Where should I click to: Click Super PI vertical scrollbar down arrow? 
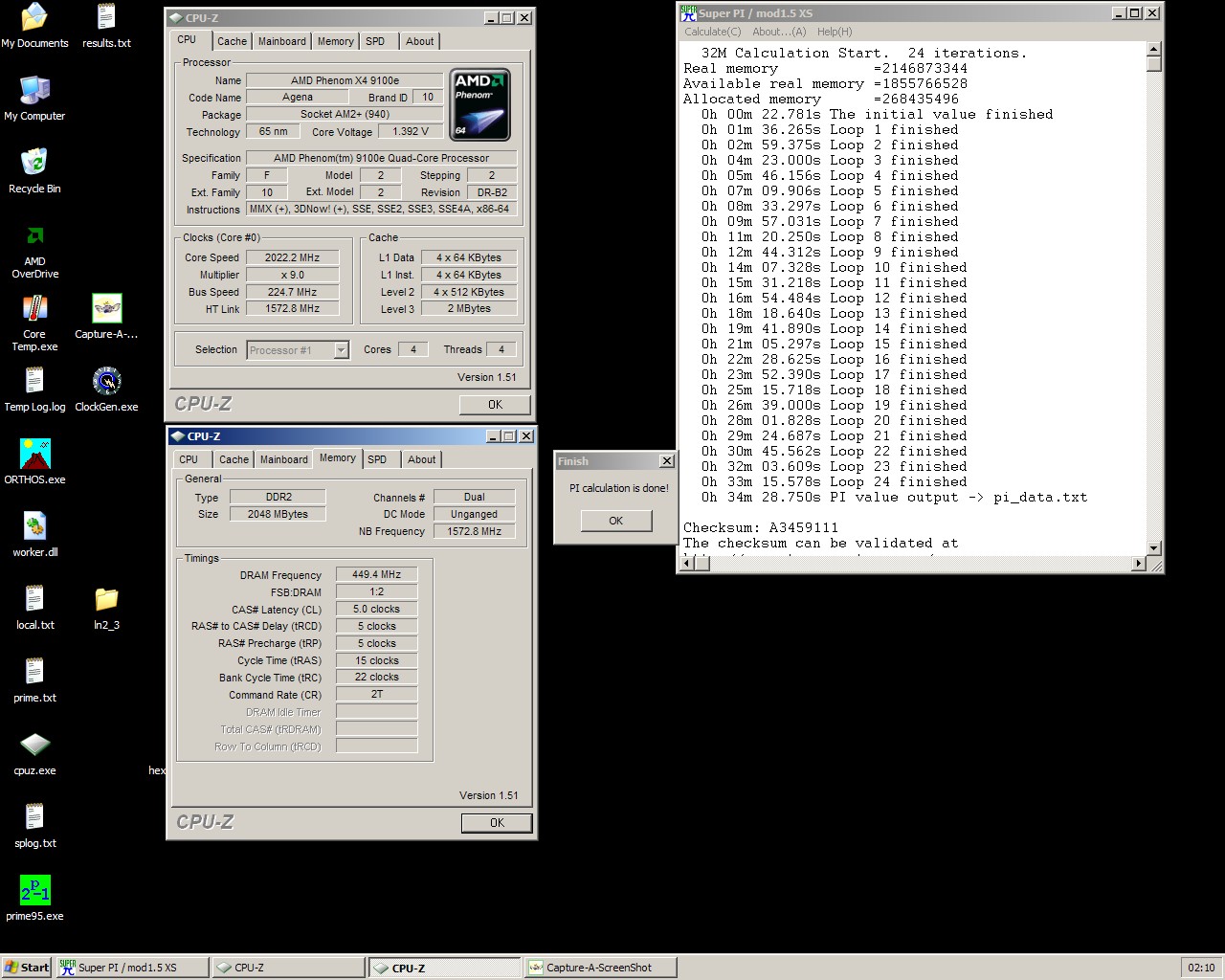(1153, 548)
